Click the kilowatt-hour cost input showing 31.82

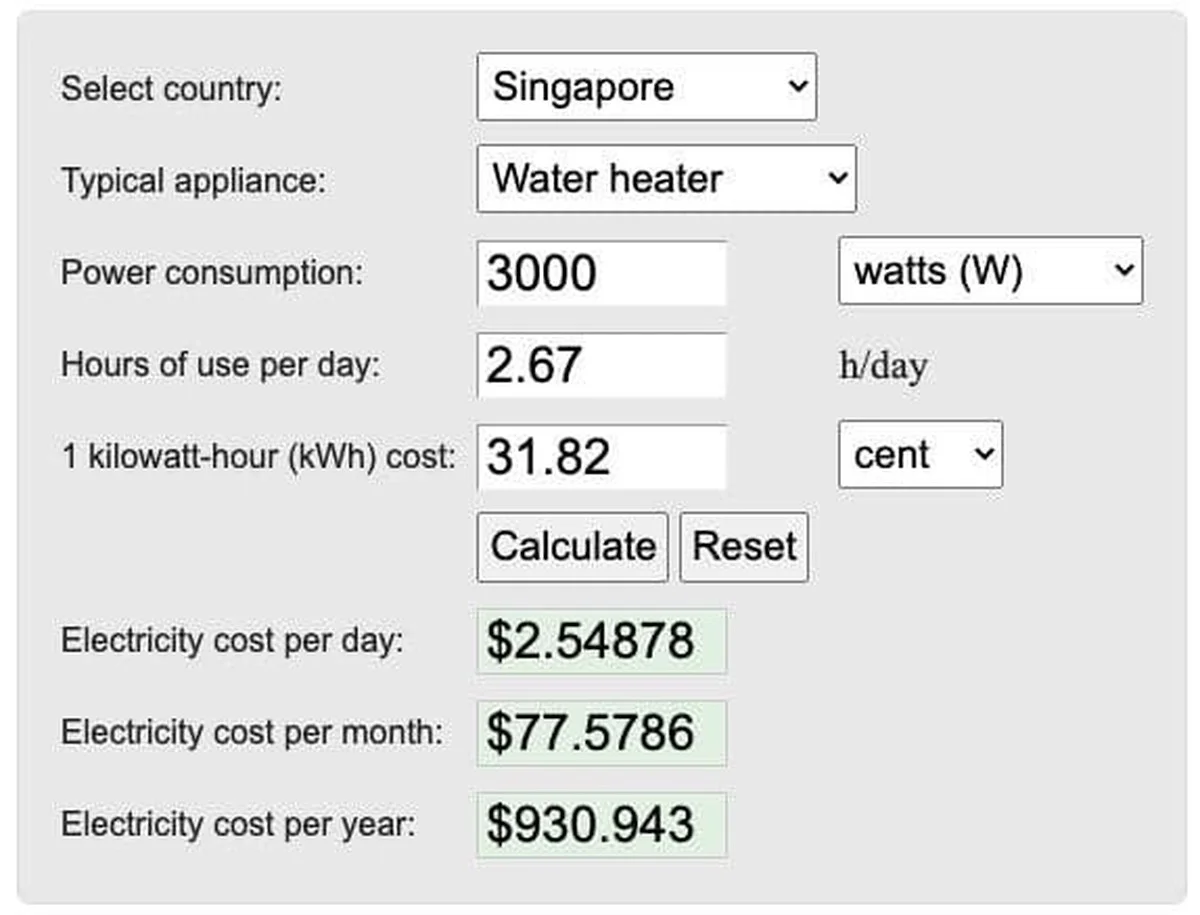click(600, 456)
